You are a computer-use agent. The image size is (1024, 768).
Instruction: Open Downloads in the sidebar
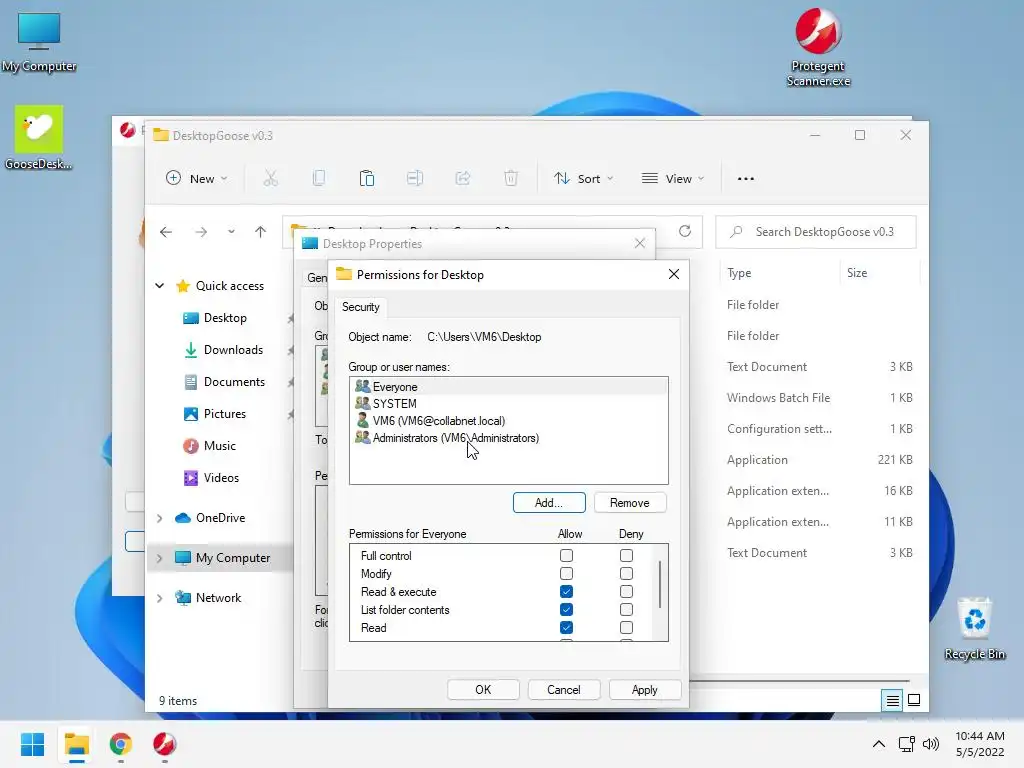(233, 350)
